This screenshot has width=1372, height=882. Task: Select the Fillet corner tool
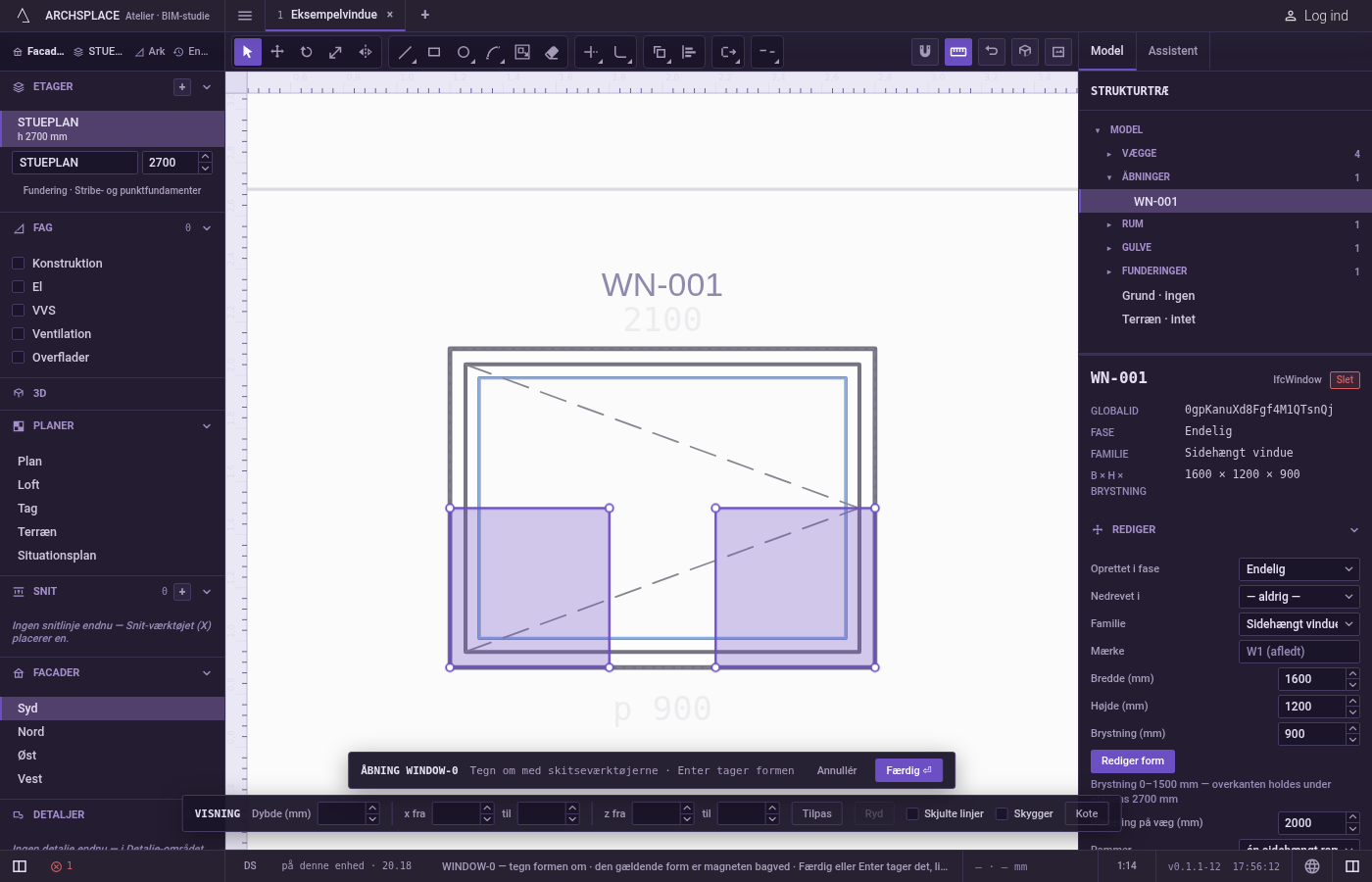tap(620, 52)
